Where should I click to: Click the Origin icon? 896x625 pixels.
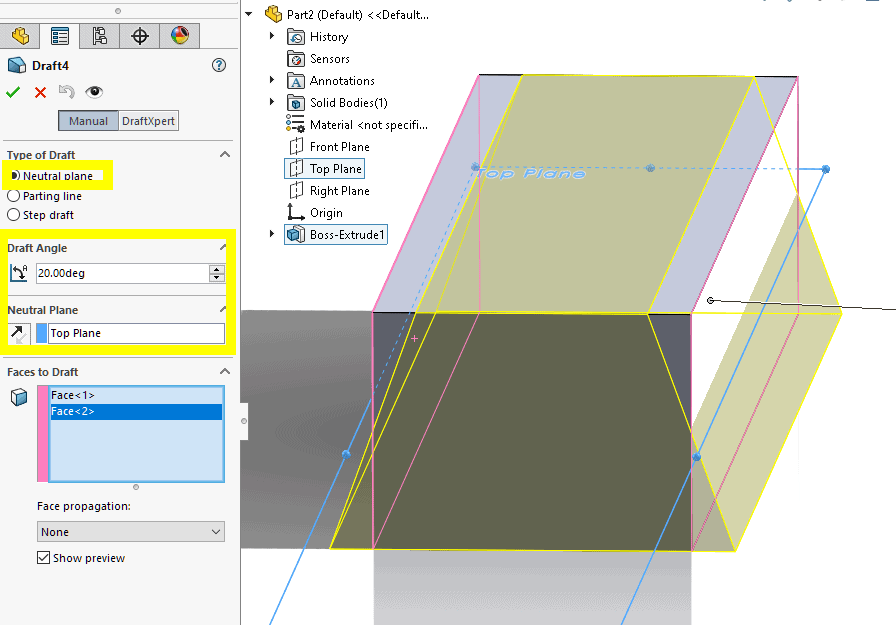(295, 212)
